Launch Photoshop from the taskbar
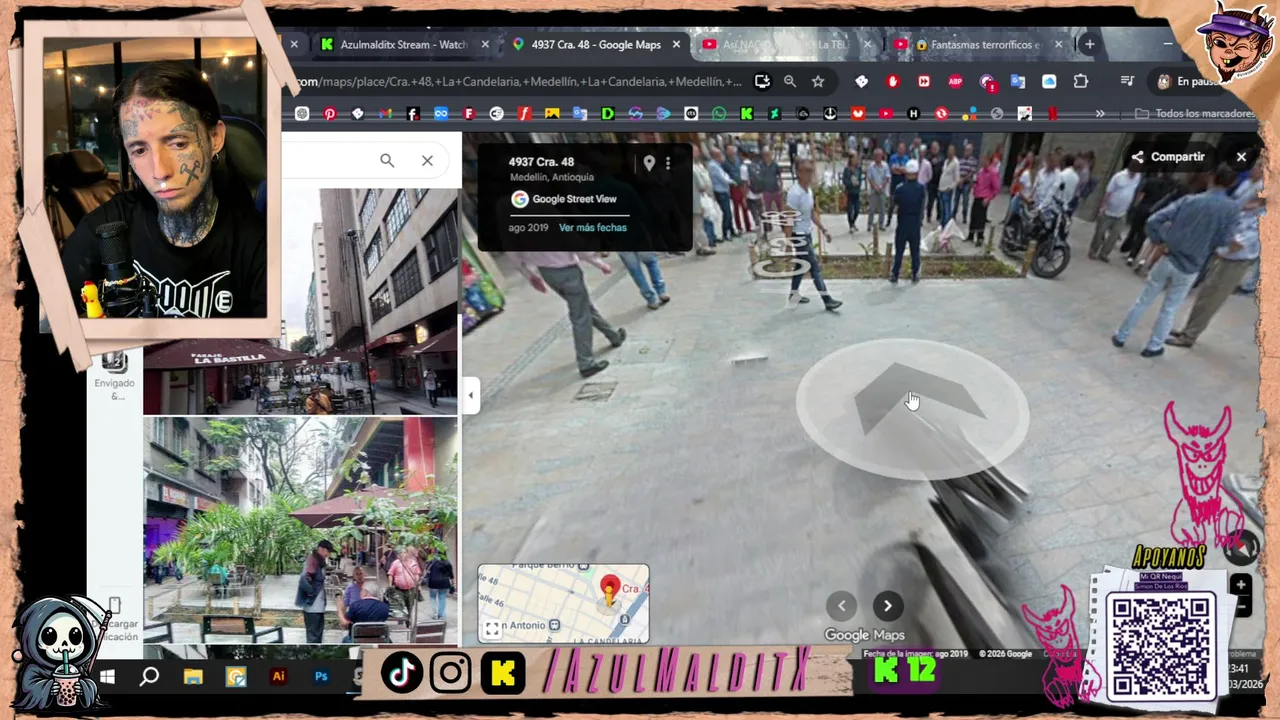 [x=321, y=677]
